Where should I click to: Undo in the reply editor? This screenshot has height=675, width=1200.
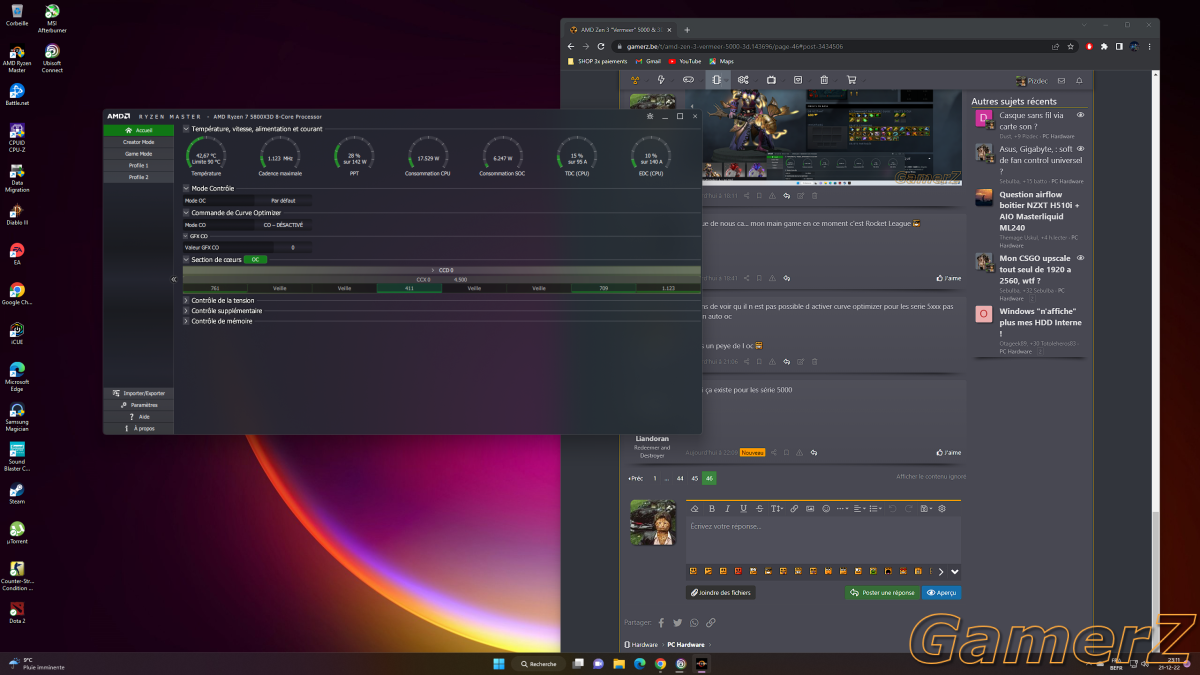893,509
